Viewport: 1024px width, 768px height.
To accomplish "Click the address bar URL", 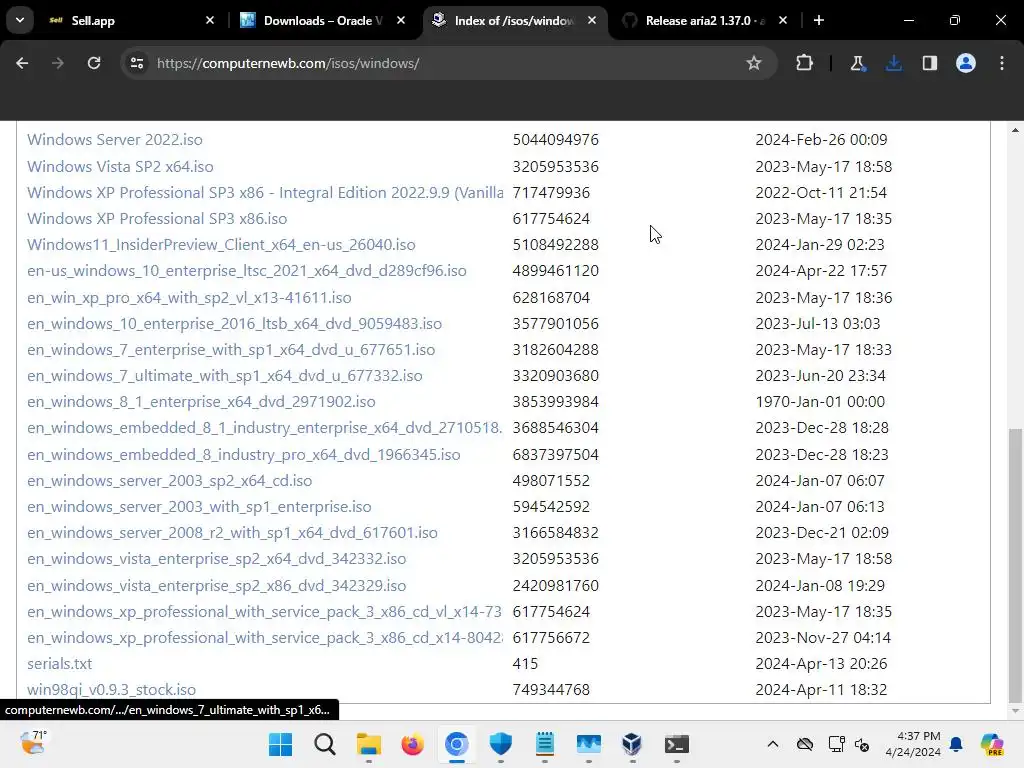I will [x=288, y=63].
